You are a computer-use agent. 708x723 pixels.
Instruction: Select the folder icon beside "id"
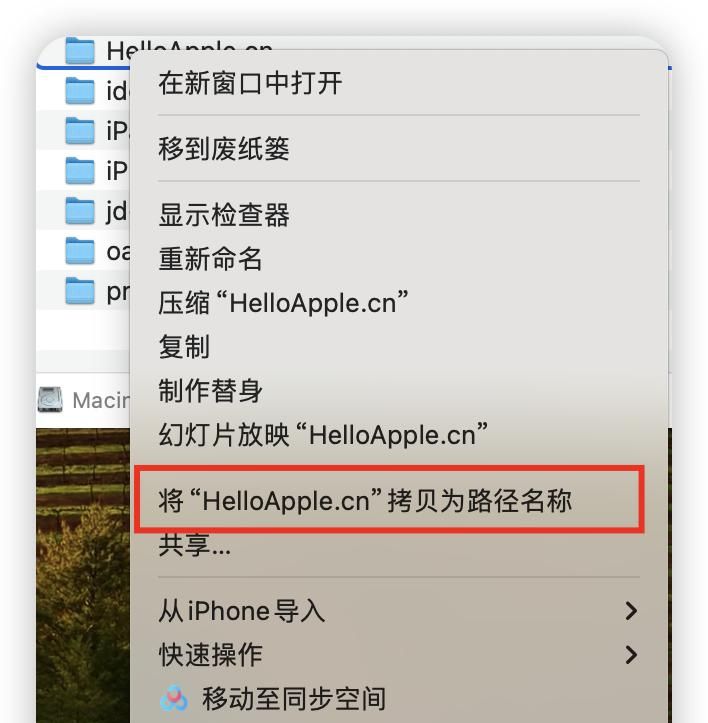click(x=80, y=90)
